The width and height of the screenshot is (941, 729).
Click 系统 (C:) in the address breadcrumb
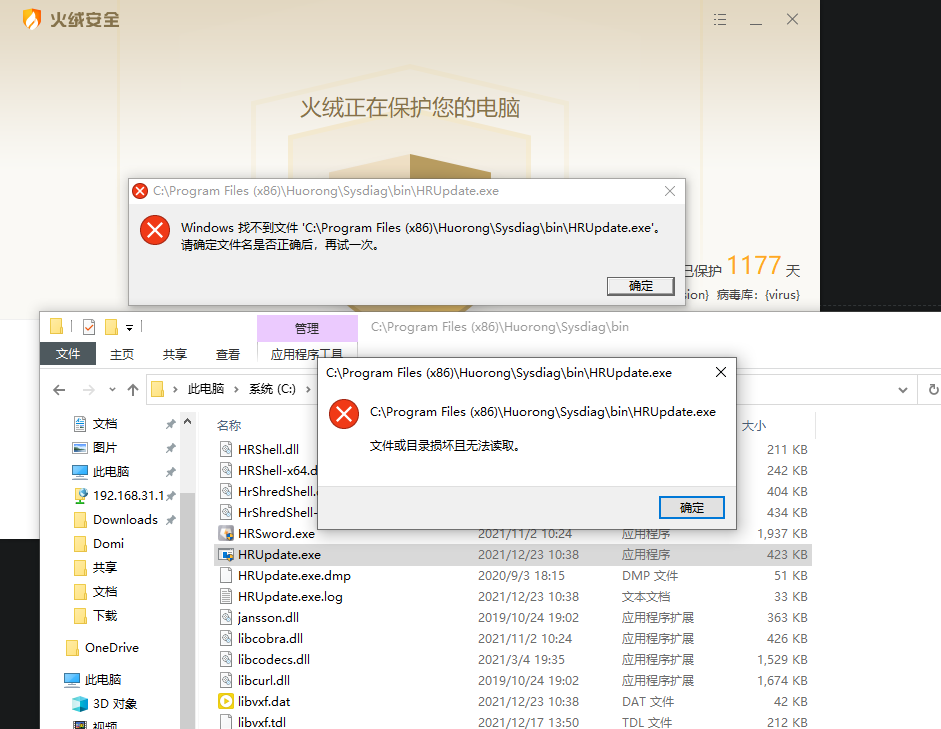point(272,389)
